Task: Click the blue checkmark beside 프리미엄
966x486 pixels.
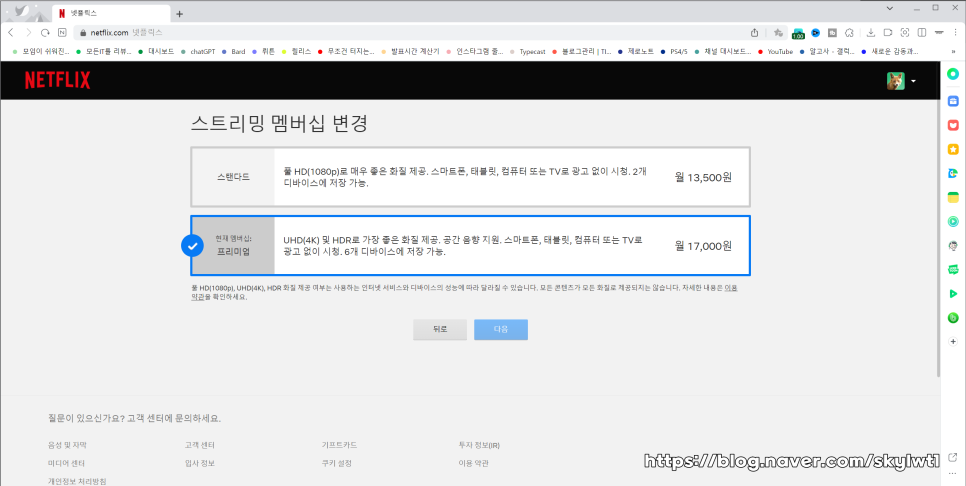Action: pos(192,246)
